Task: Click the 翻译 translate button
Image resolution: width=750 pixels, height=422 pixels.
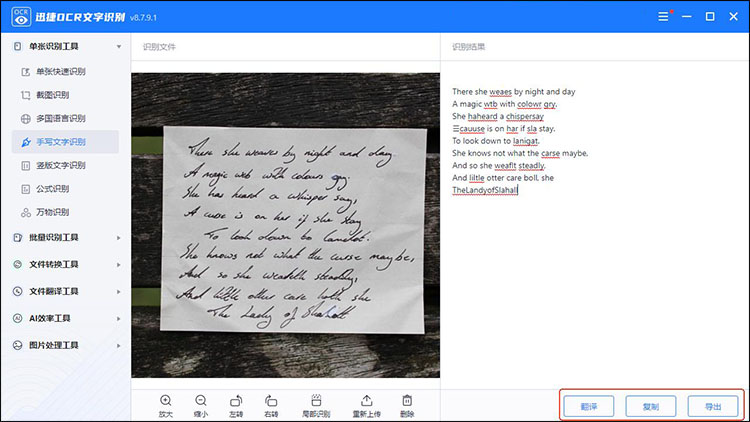Action: click(589, 406)
